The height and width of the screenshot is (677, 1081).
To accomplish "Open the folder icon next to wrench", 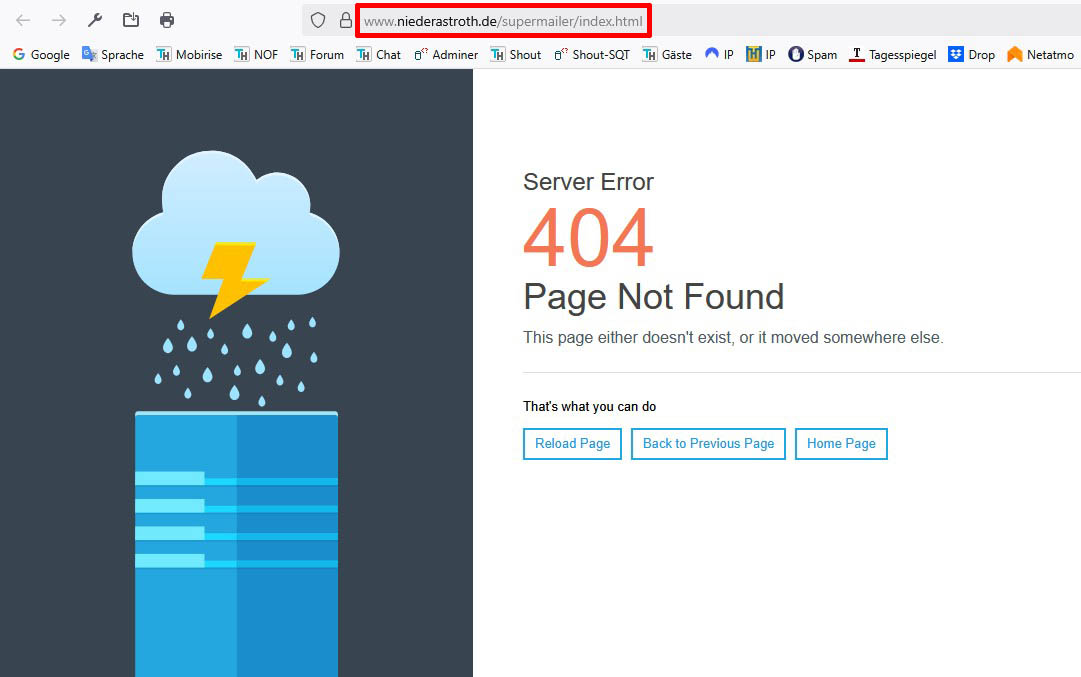I will coord(131,20).
